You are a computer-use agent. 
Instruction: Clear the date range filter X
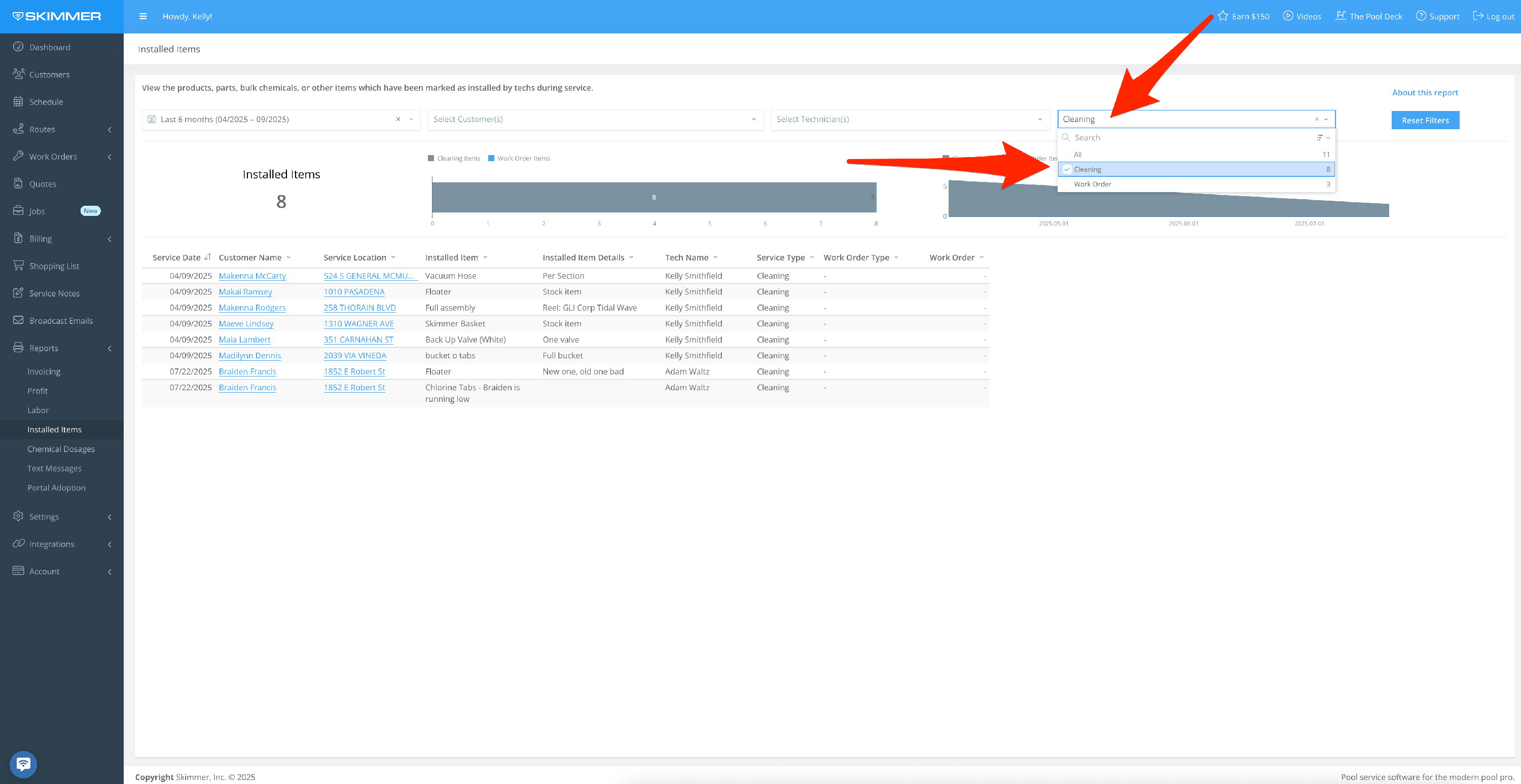398,119
